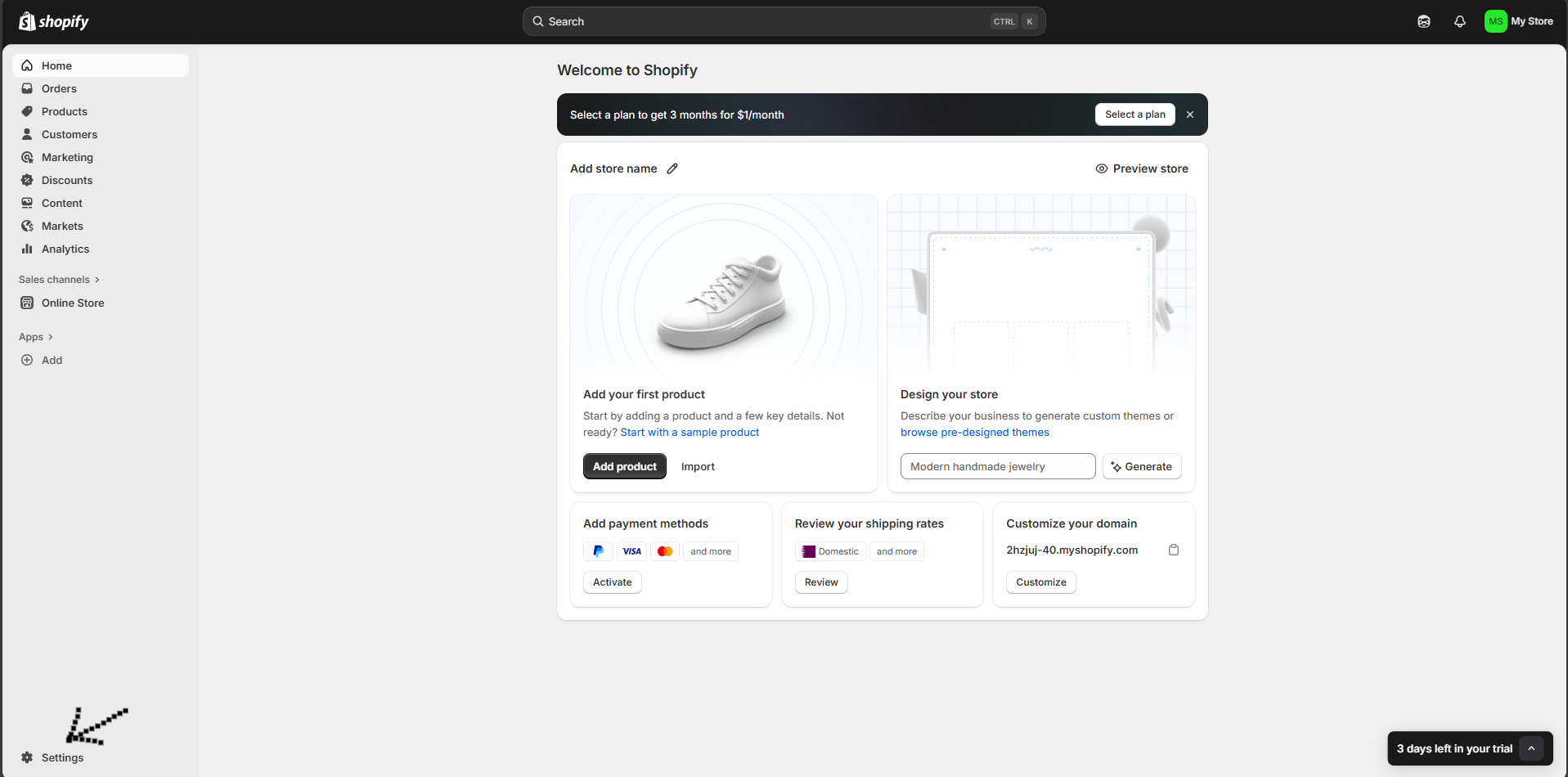Click the Mastercard icon
This screenshot has width=1568, height=777.
click(665, 551)
